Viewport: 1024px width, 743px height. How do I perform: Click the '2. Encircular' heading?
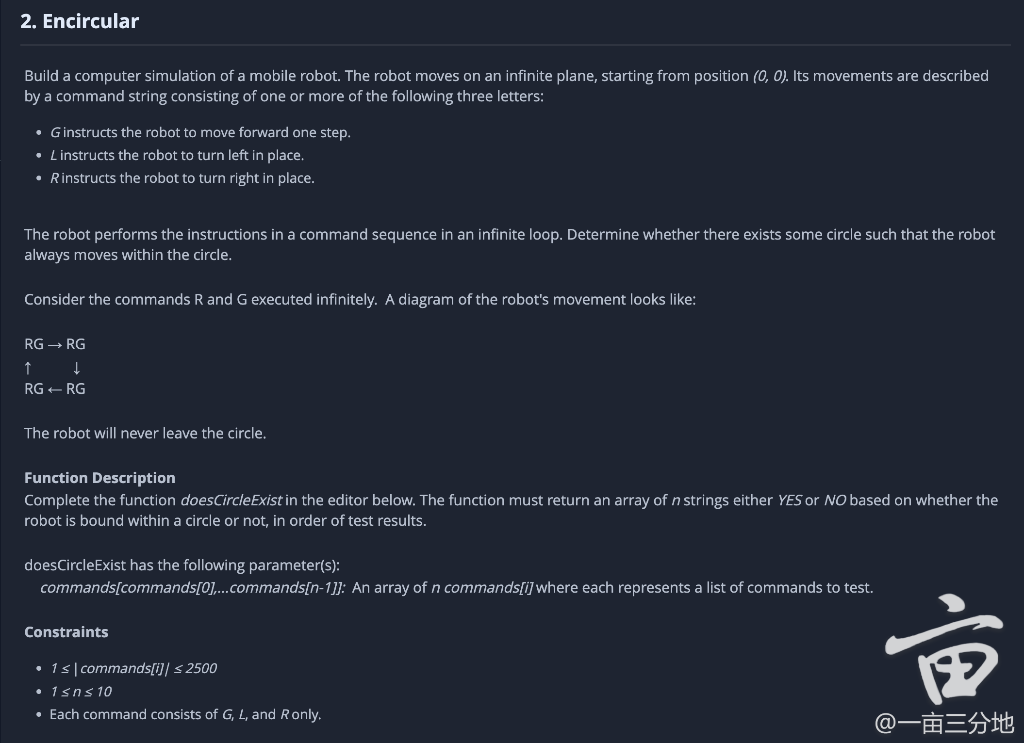[x=79, y=22]
